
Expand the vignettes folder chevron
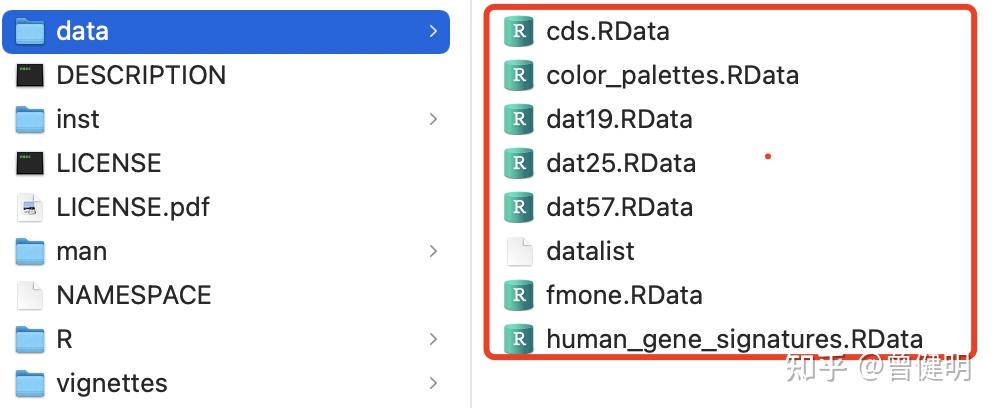(433, 383)
